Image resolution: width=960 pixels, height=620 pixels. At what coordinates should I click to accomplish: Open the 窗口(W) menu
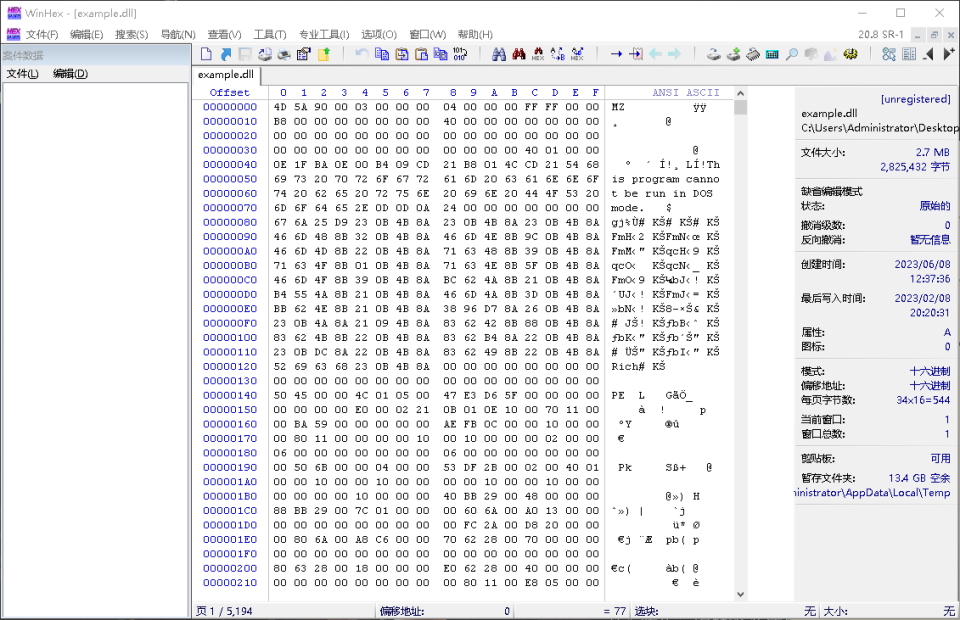tap(427, 34)
